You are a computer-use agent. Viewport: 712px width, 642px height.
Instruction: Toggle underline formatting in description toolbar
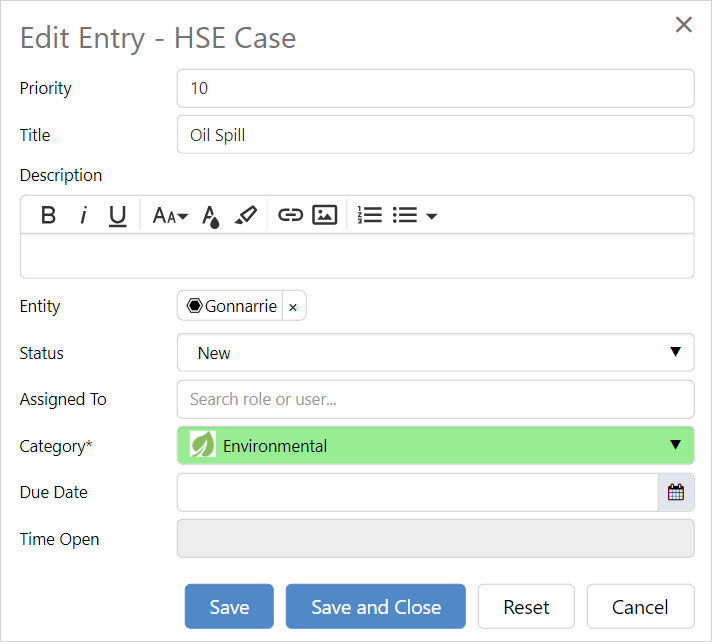click(x=118, y=215)
